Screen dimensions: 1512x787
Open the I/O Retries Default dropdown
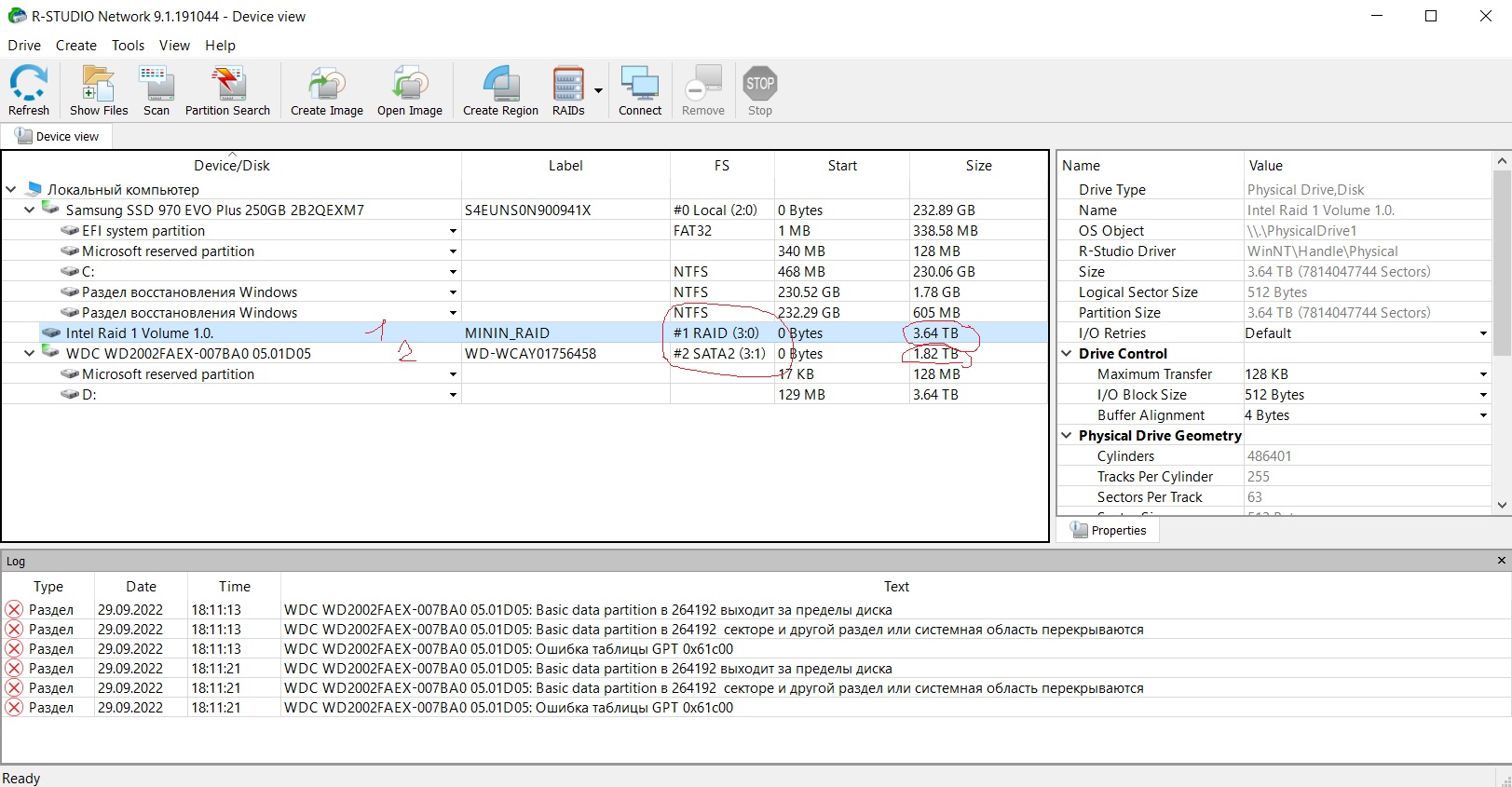click(1483, 333)
